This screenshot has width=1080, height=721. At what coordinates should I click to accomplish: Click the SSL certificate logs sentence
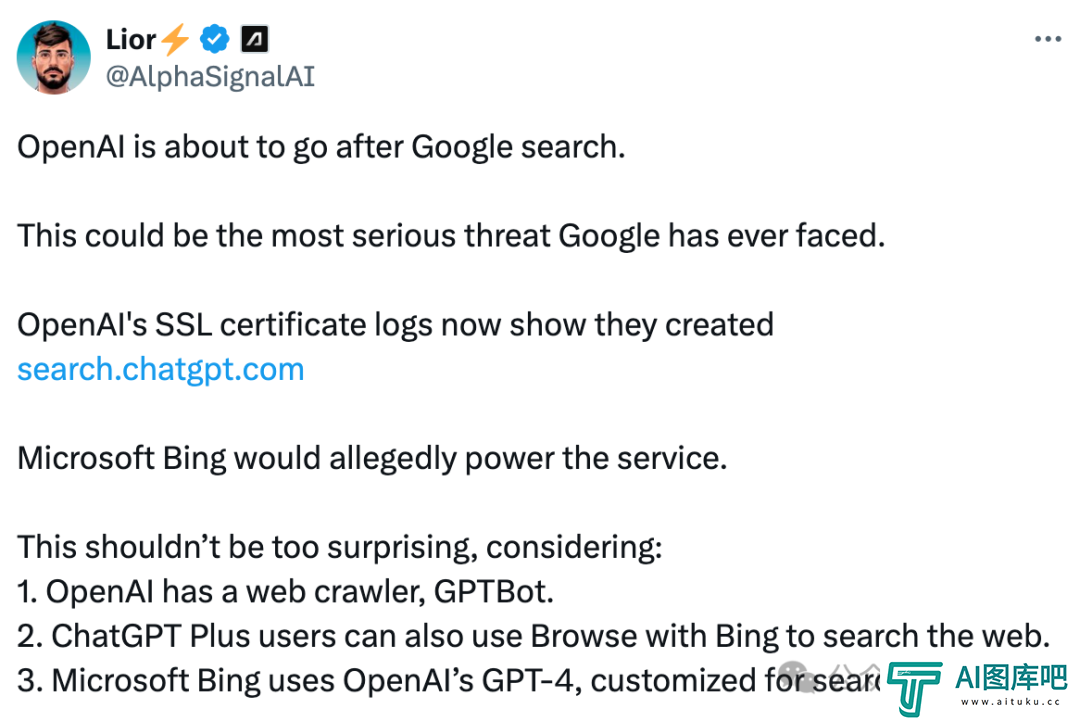pyautogui.click(x=395, y=325)
